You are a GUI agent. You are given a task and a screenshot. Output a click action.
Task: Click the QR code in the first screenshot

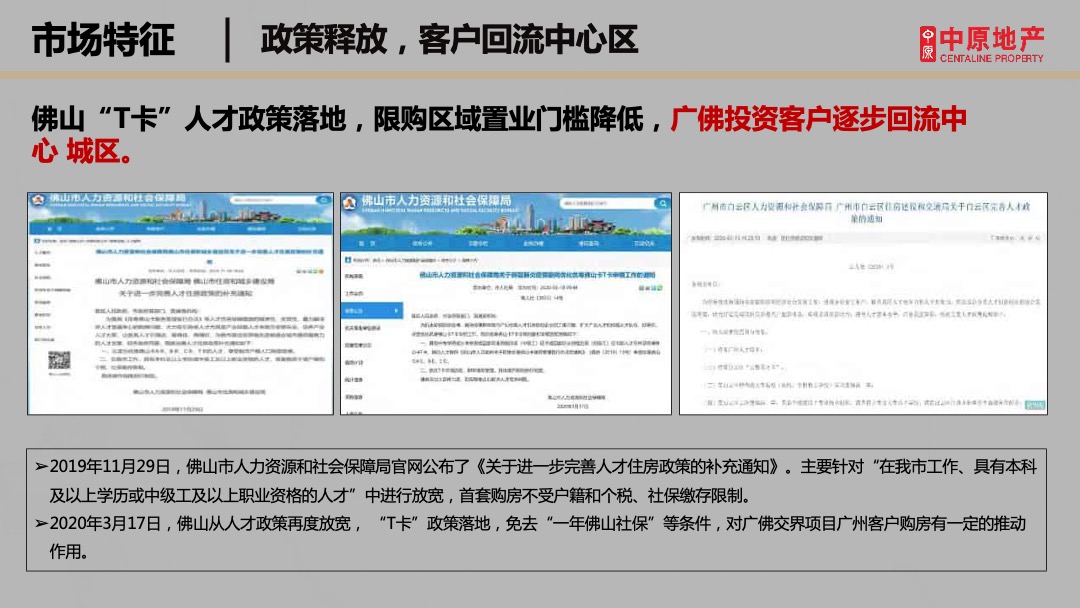click(61, 360)
